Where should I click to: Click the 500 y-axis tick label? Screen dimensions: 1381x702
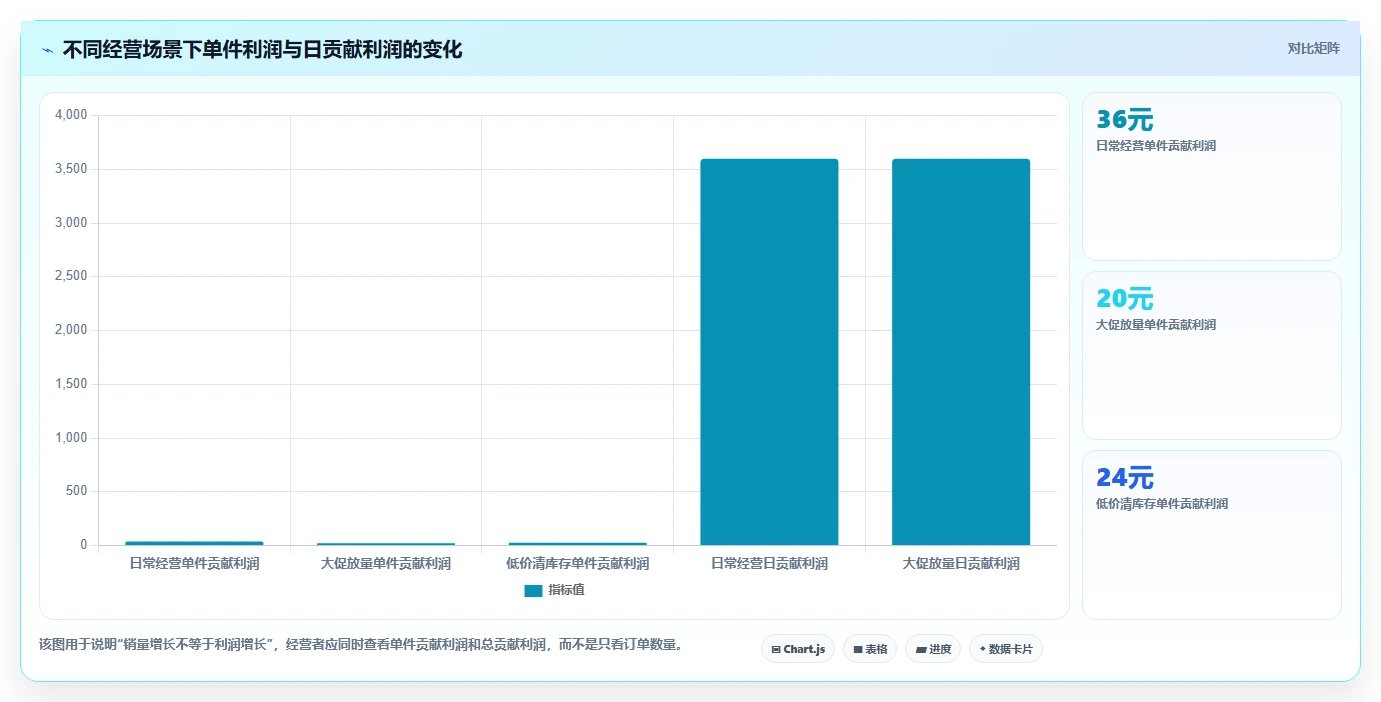point(77,491)
